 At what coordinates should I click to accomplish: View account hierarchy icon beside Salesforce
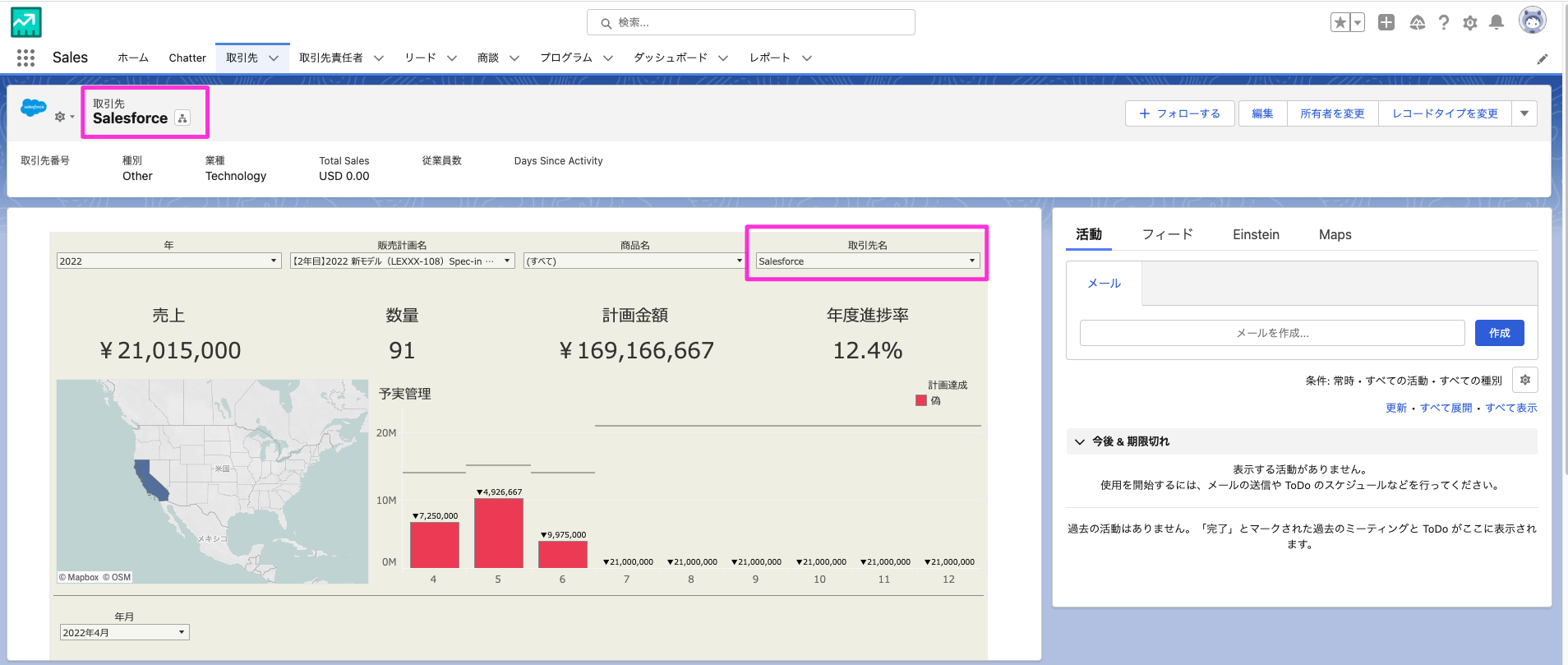[182, 118]
